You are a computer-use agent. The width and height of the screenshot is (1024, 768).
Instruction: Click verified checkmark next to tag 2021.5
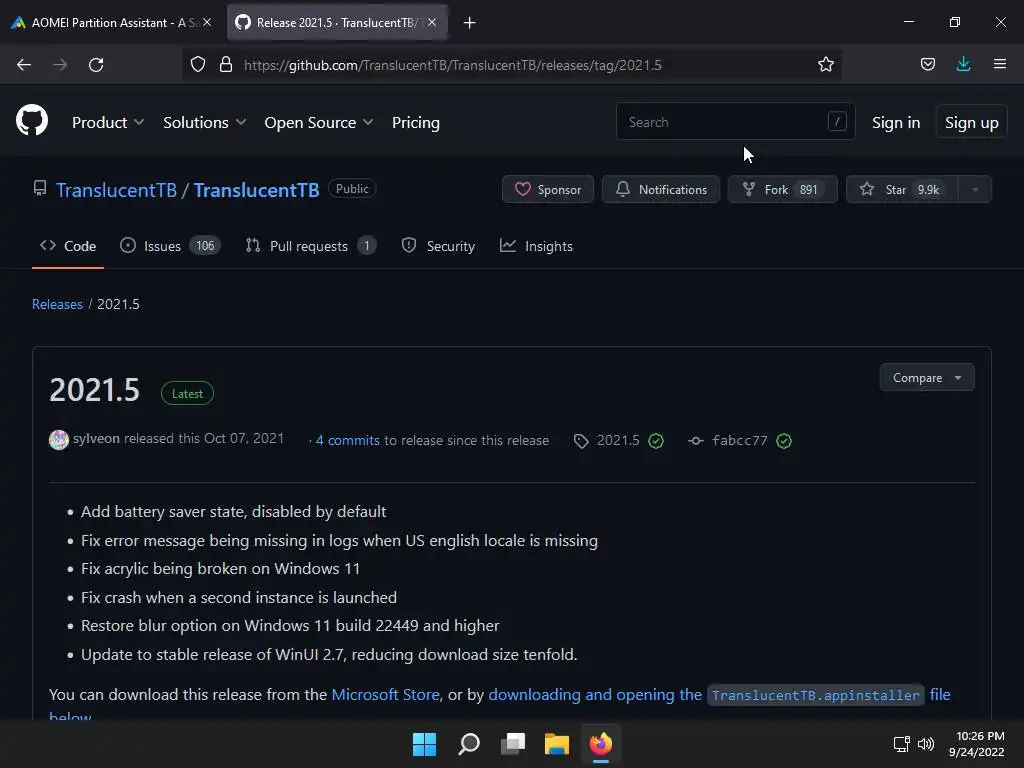pyautogui.click(x=656, y=441)
